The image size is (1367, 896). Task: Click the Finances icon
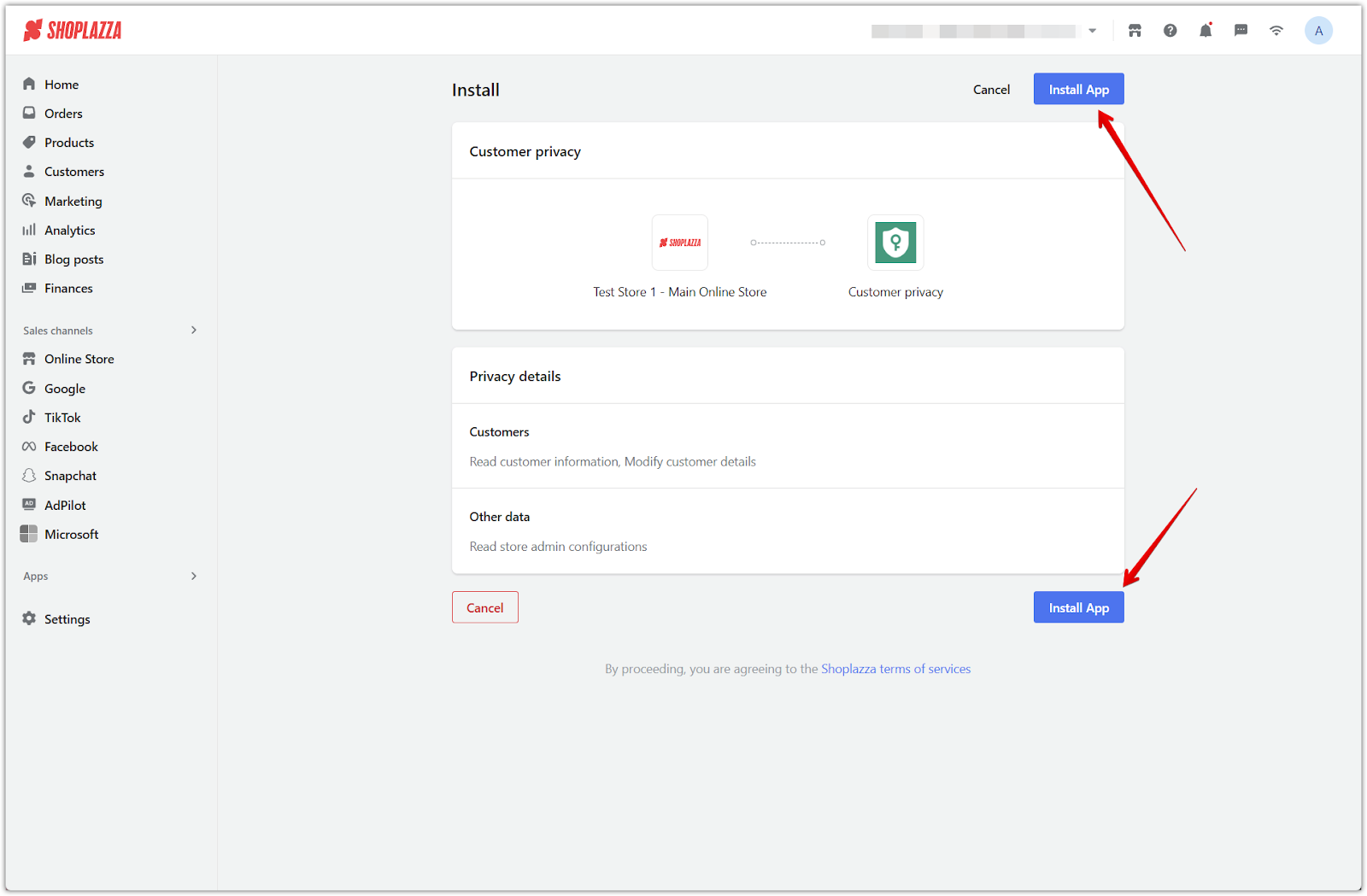29,288
